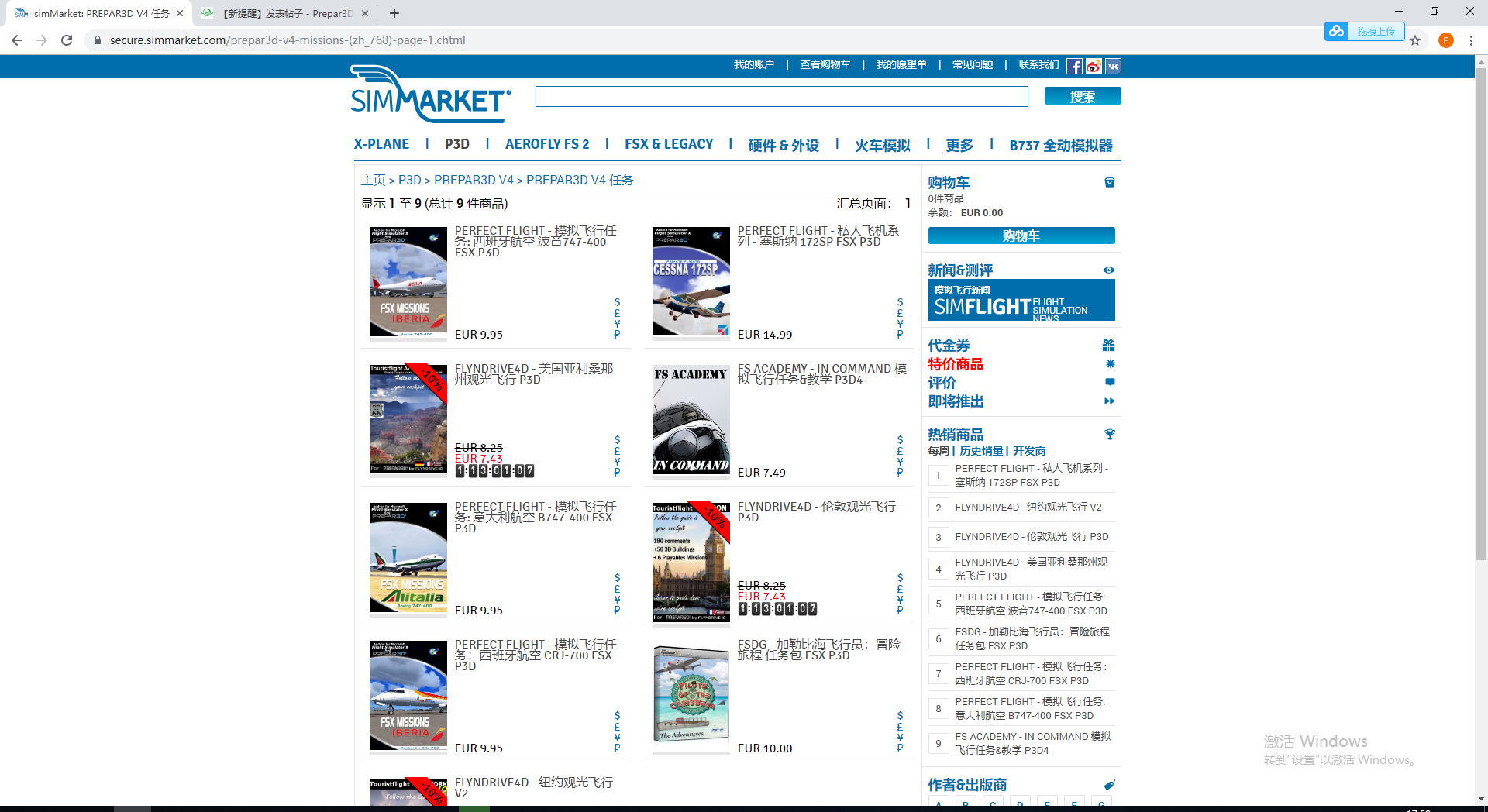Open the Weibo social icon

1094,67
